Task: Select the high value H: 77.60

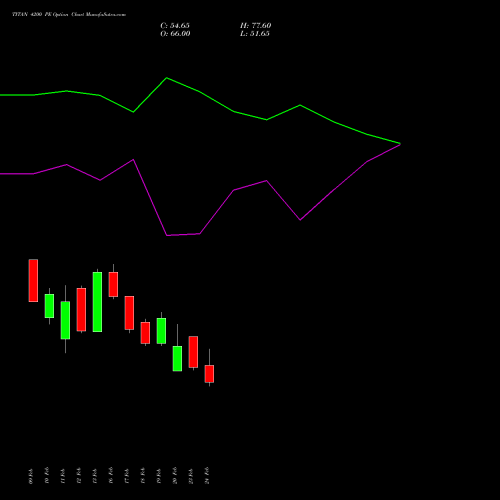Action: [x=256, y=26]
